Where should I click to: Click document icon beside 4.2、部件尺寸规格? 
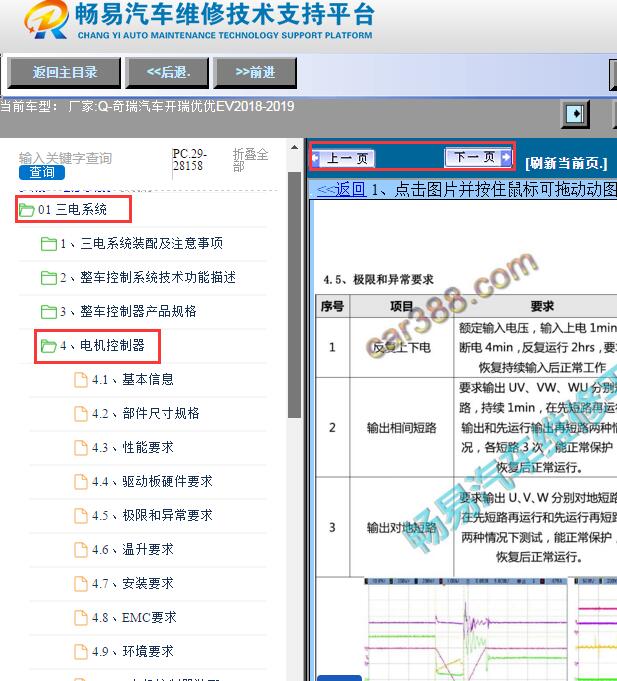81,413
